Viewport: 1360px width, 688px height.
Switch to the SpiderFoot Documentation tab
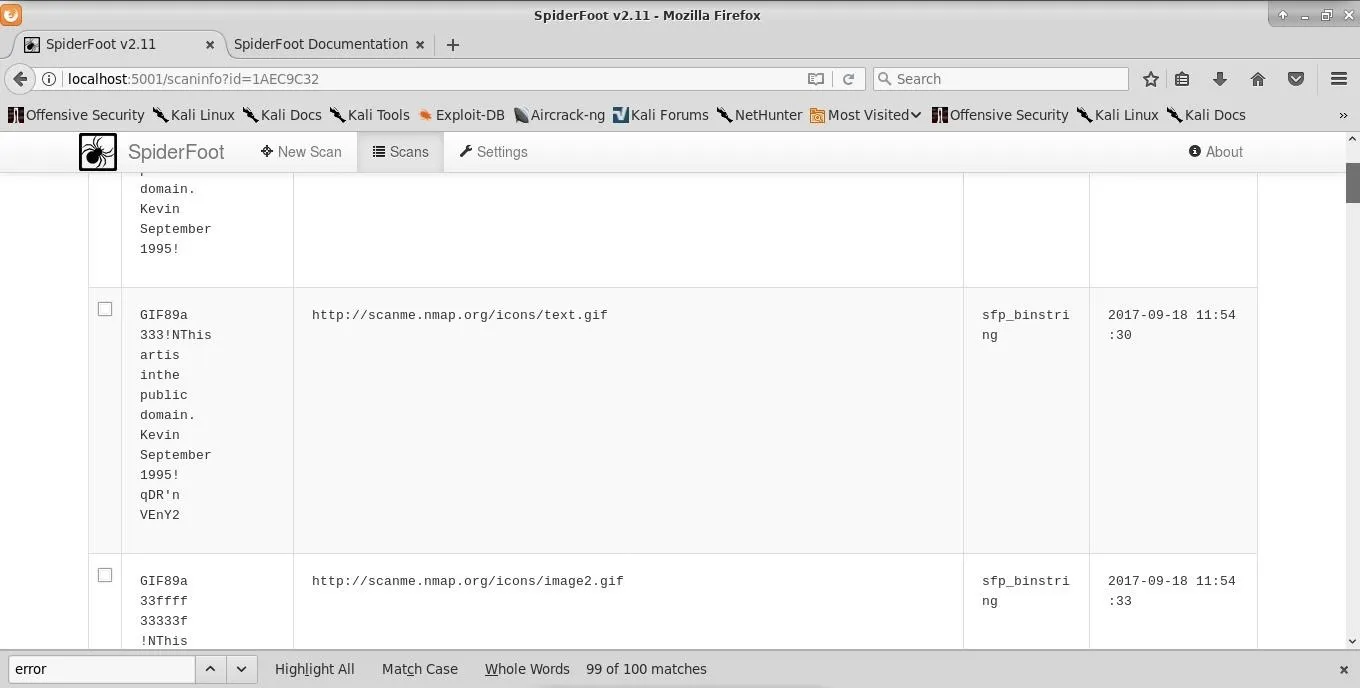pyautogui.click(x=321, y=45)
